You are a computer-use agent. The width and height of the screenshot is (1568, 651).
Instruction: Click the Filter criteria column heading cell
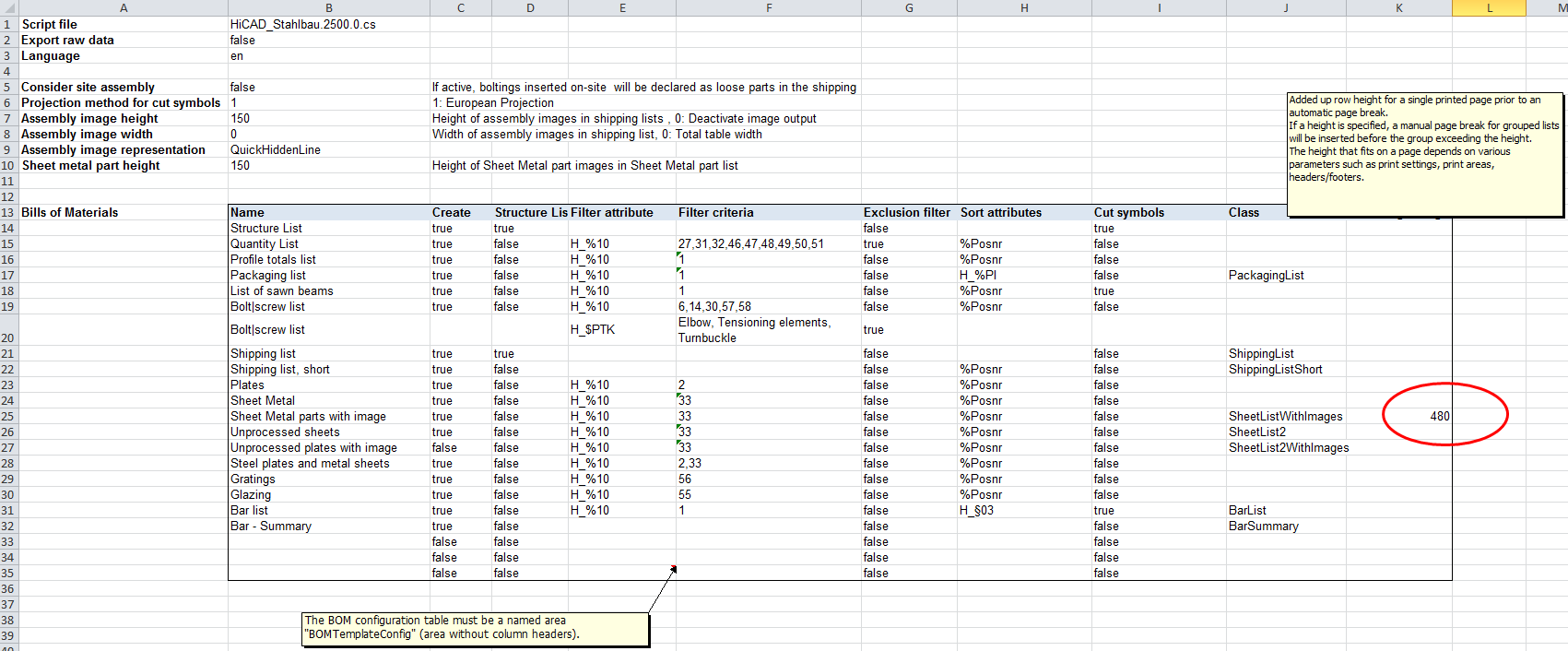click(x=716, y=212)
